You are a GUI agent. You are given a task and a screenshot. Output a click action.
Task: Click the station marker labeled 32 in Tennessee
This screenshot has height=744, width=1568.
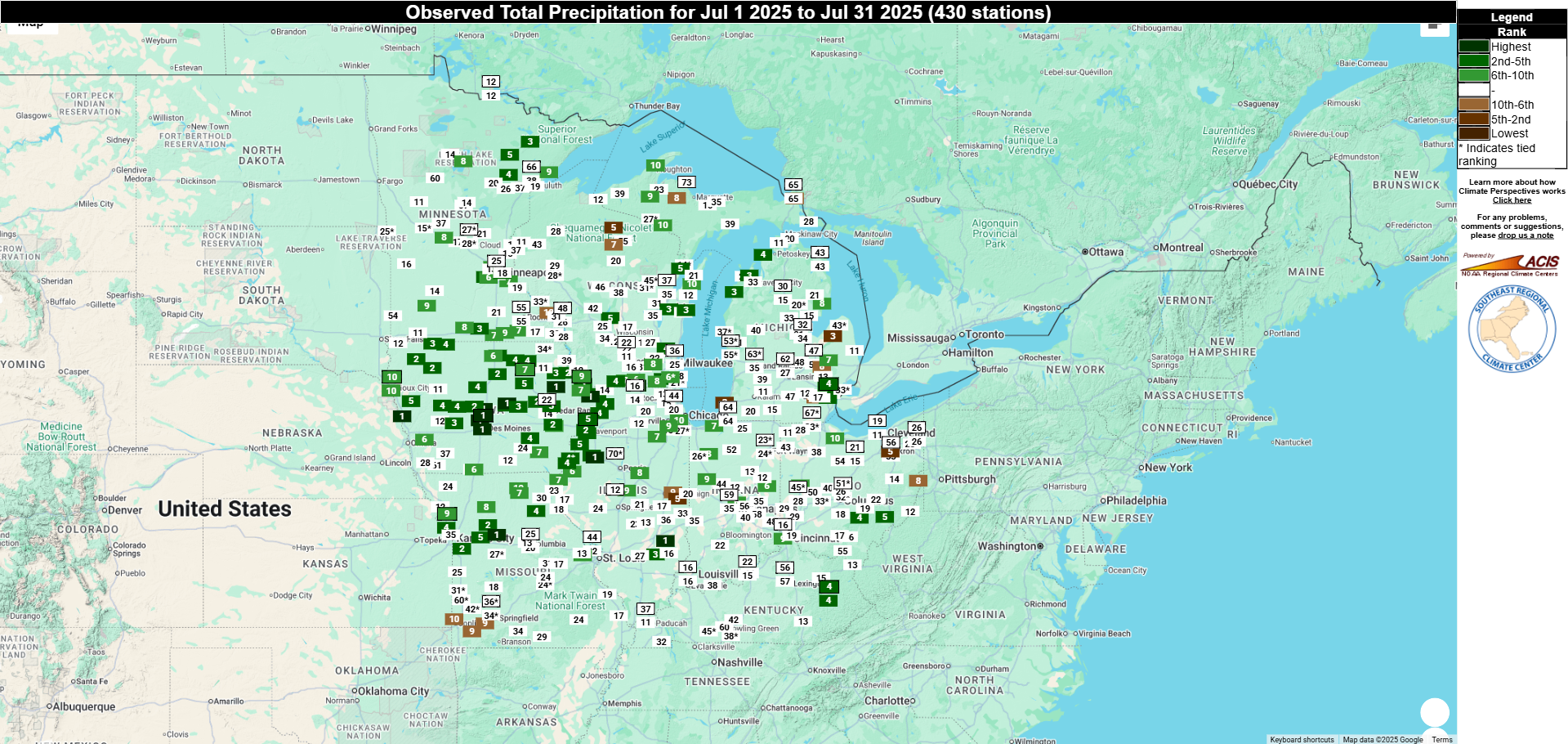(x=661, y=642)
